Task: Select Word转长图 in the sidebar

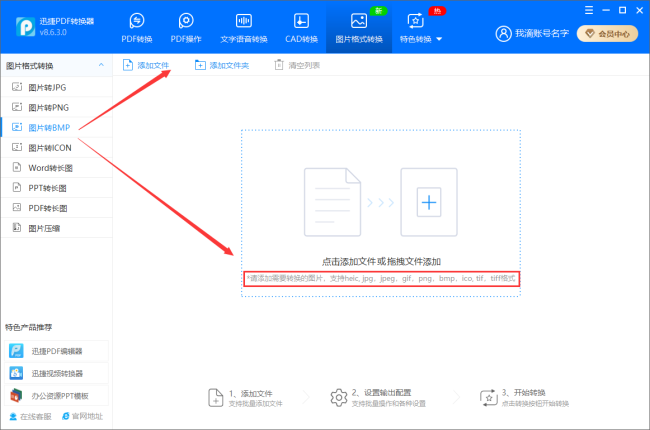Action: [x=57, y=168]
